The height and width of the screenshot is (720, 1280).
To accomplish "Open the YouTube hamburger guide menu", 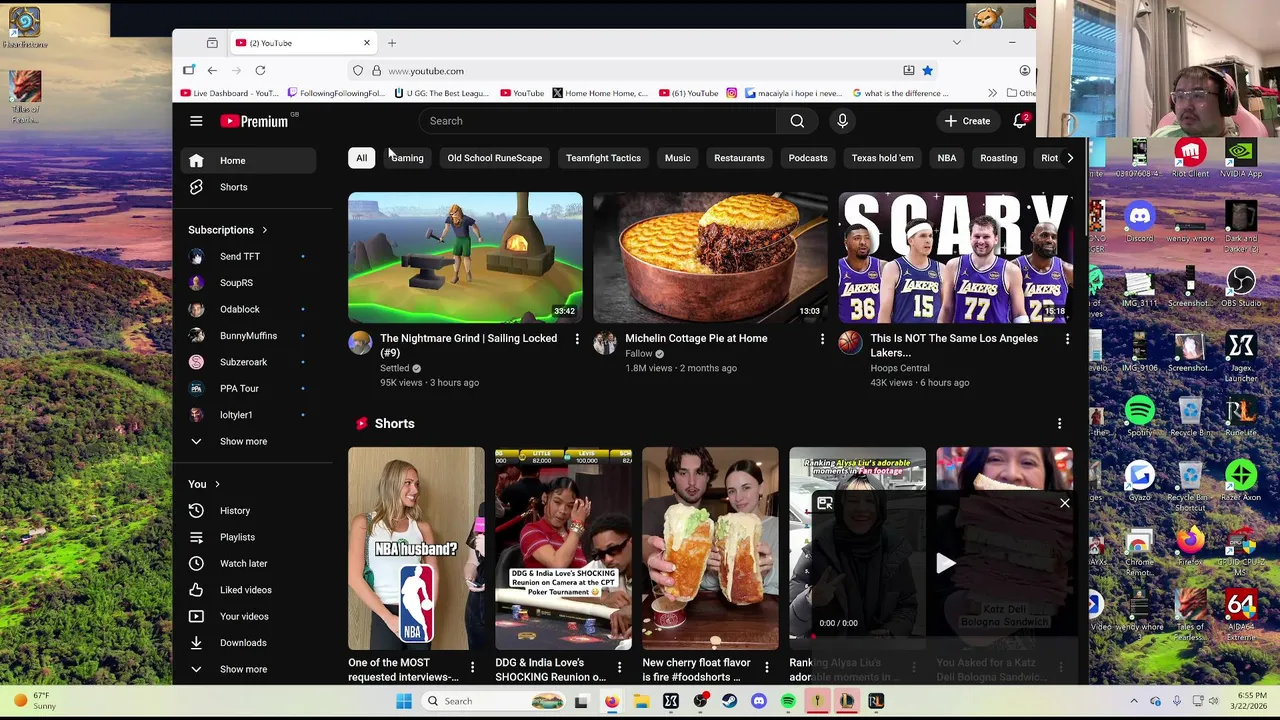I will click(x=196, y=121).
